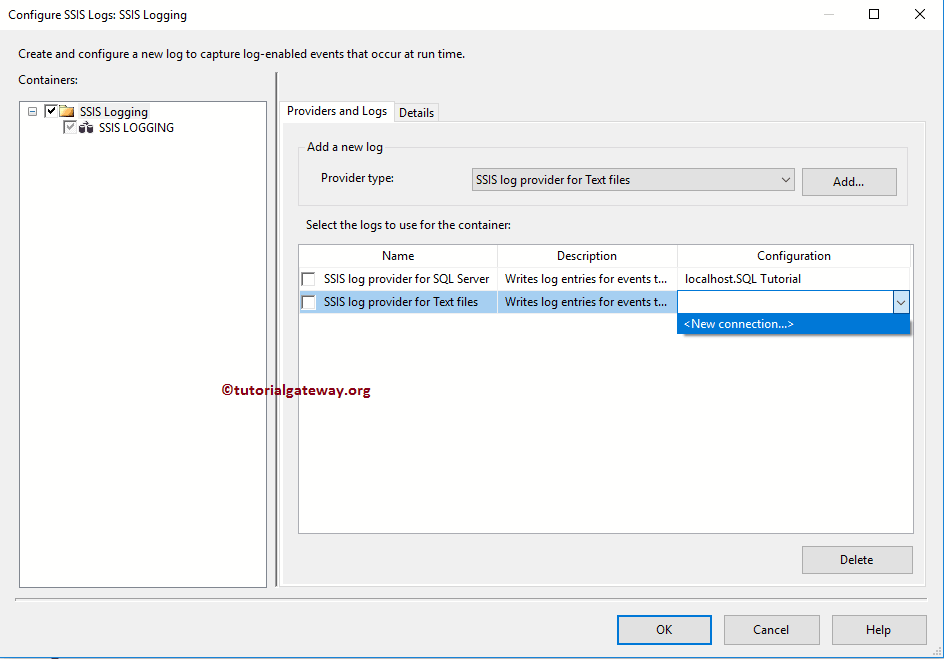
Task: Enable the Text files log provider checkbox
Action: pos(308,302)
